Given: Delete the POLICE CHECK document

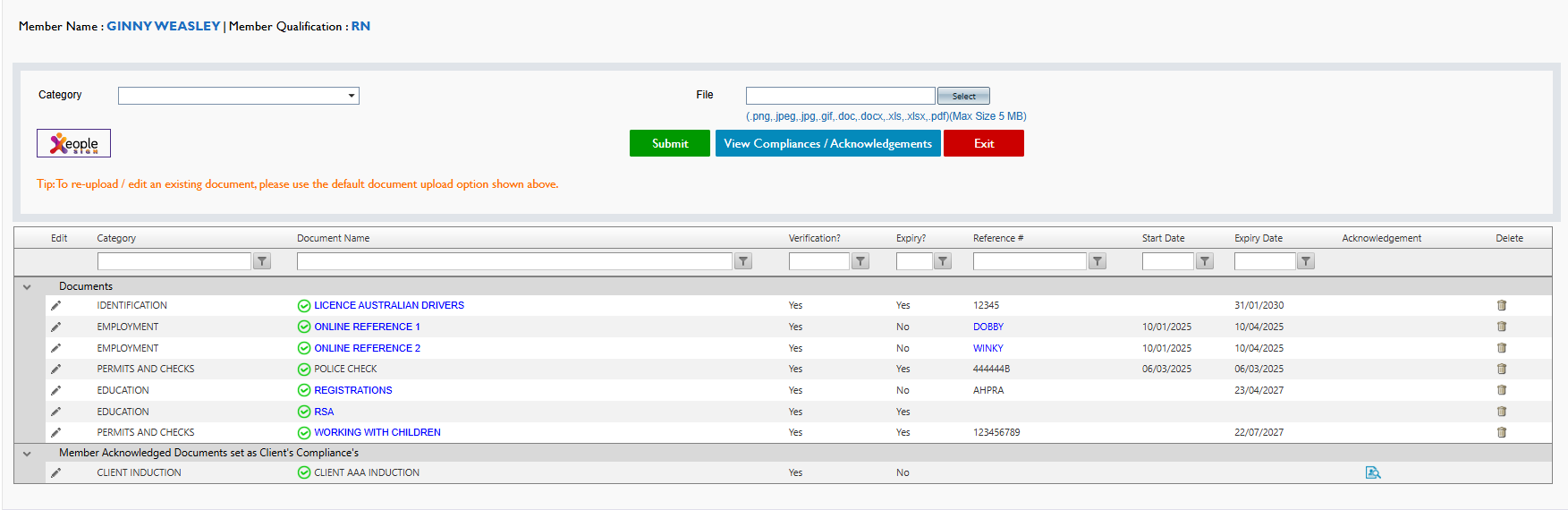Looking at the screenshot, I should point(1502,369).
